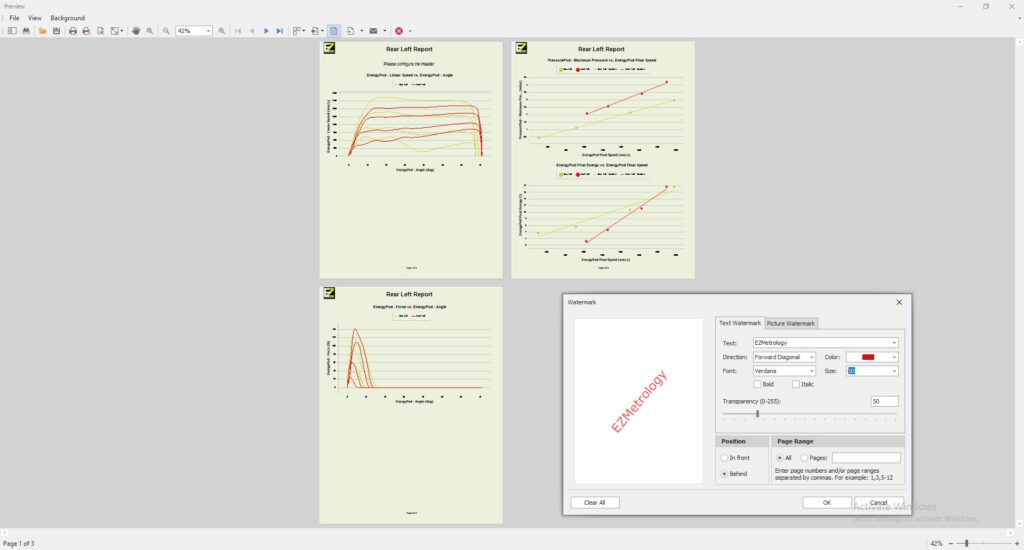
Task: Go to next page arrow
Action: [x=266, y=31]
